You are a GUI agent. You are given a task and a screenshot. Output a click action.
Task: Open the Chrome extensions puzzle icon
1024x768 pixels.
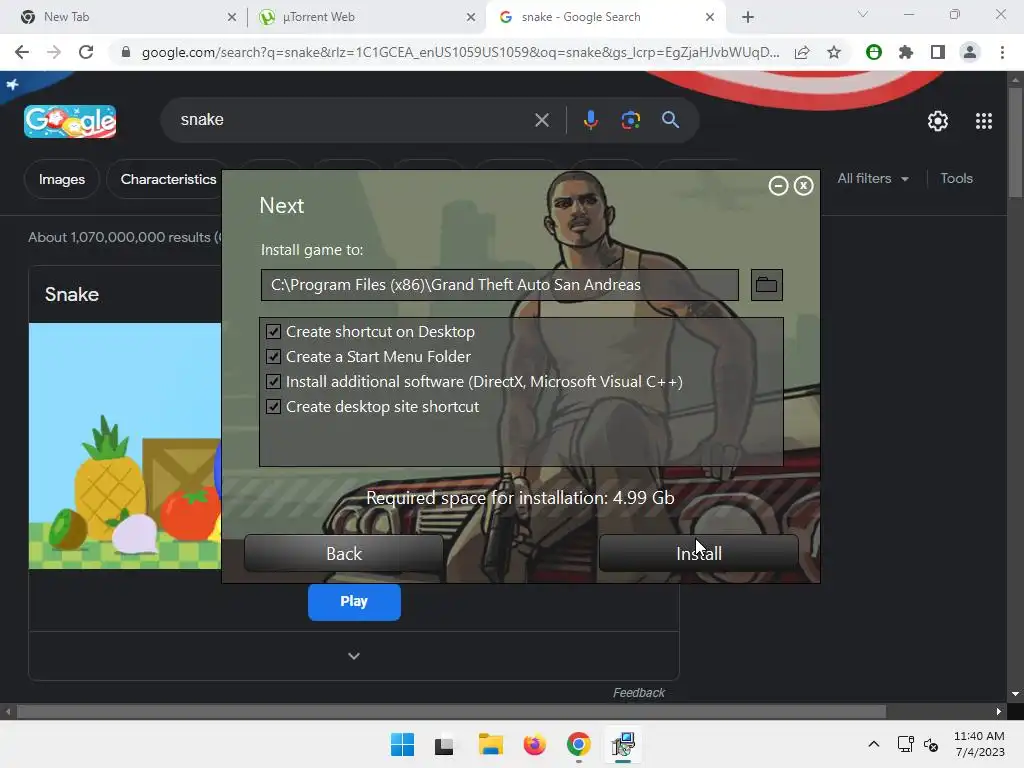point(906,52)
